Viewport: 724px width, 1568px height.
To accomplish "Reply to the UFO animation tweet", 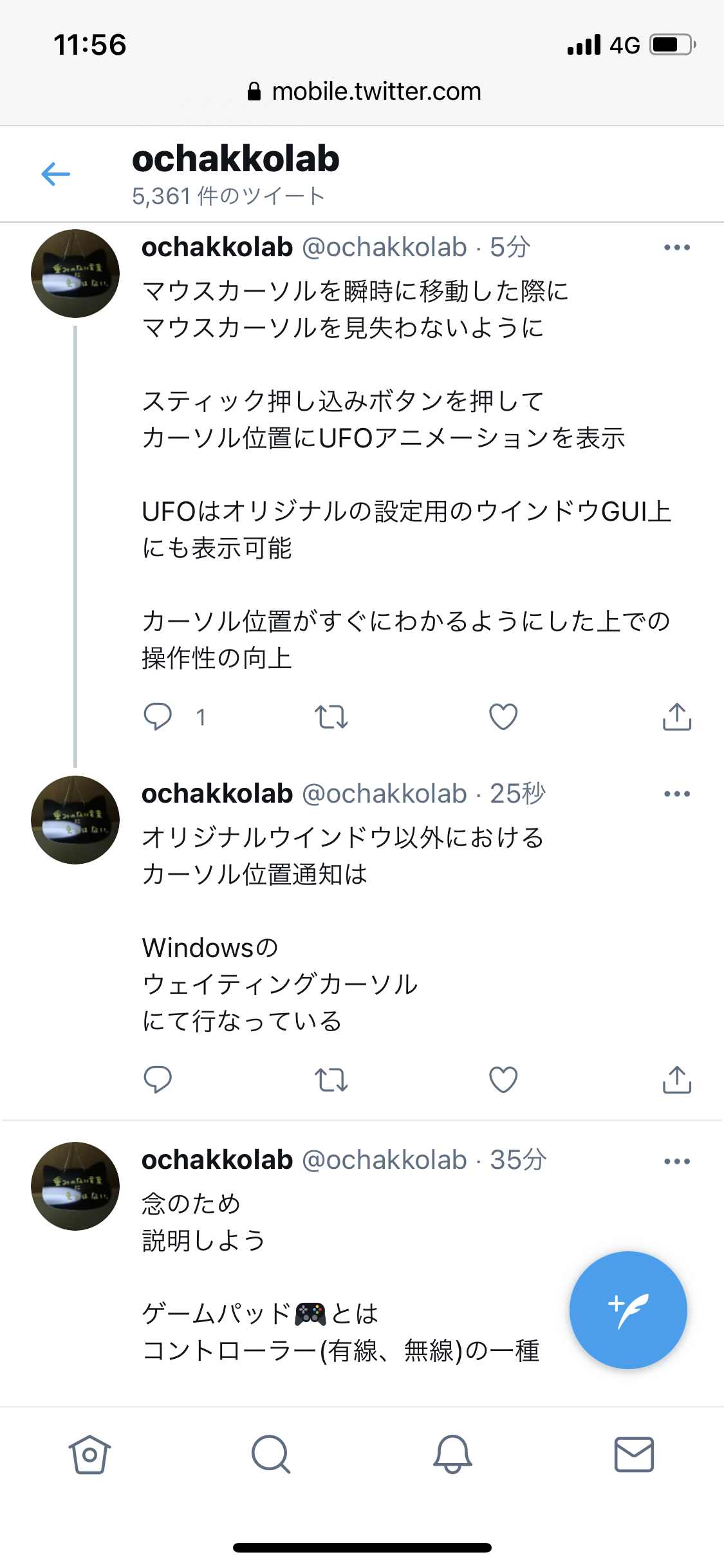I will 158,716.
